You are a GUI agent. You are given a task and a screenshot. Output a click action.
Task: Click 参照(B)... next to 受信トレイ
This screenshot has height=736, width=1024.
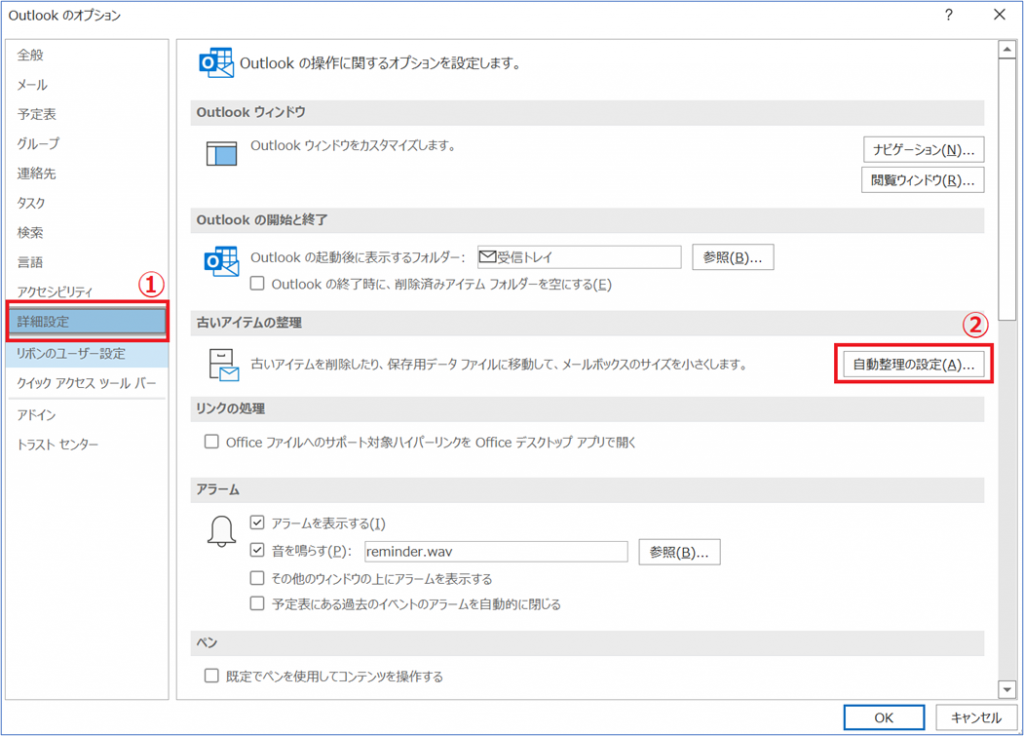pyautogui.click(x=733, y=257)
